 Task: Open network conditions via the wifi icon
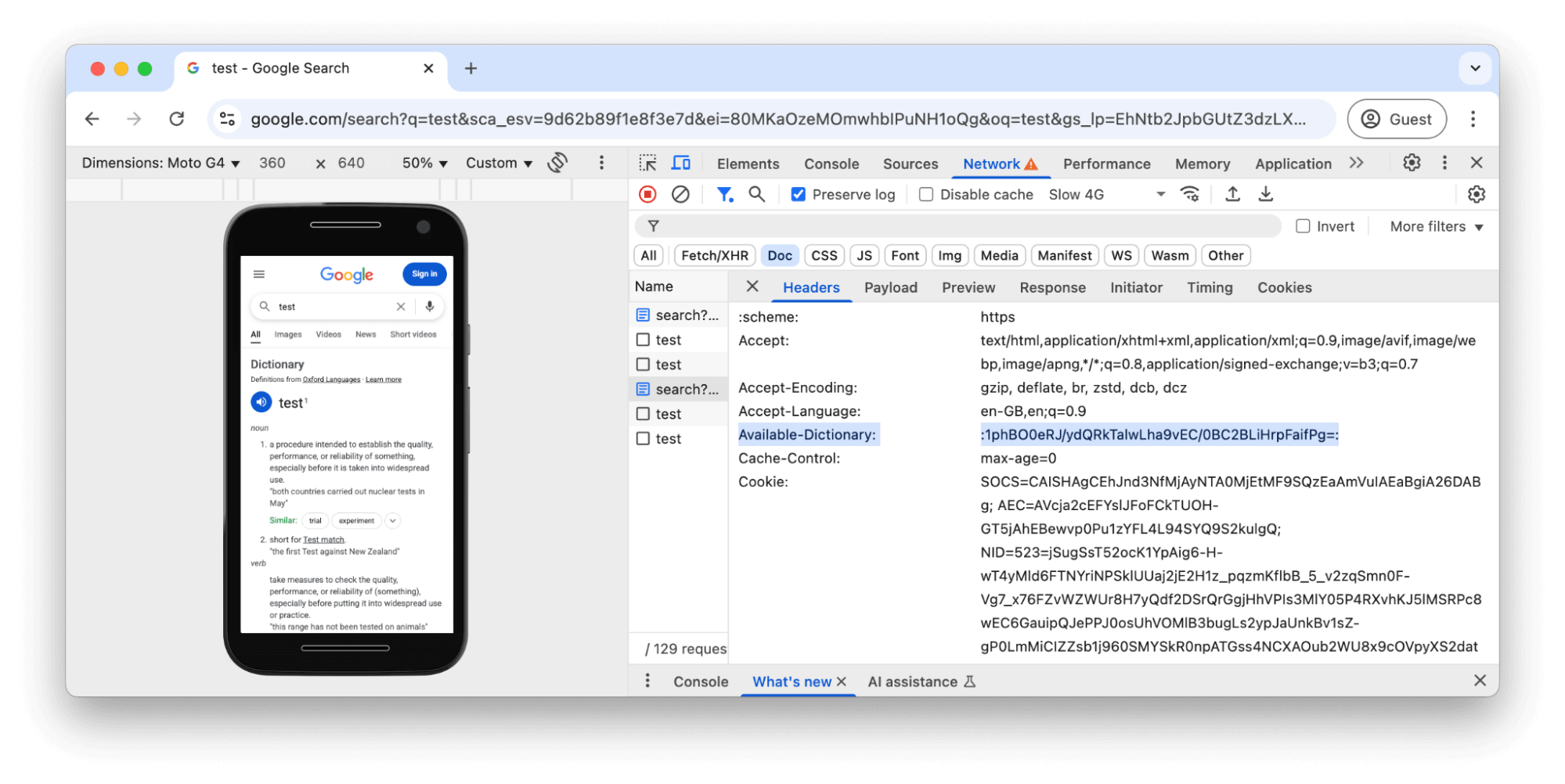click(1191, 194)
